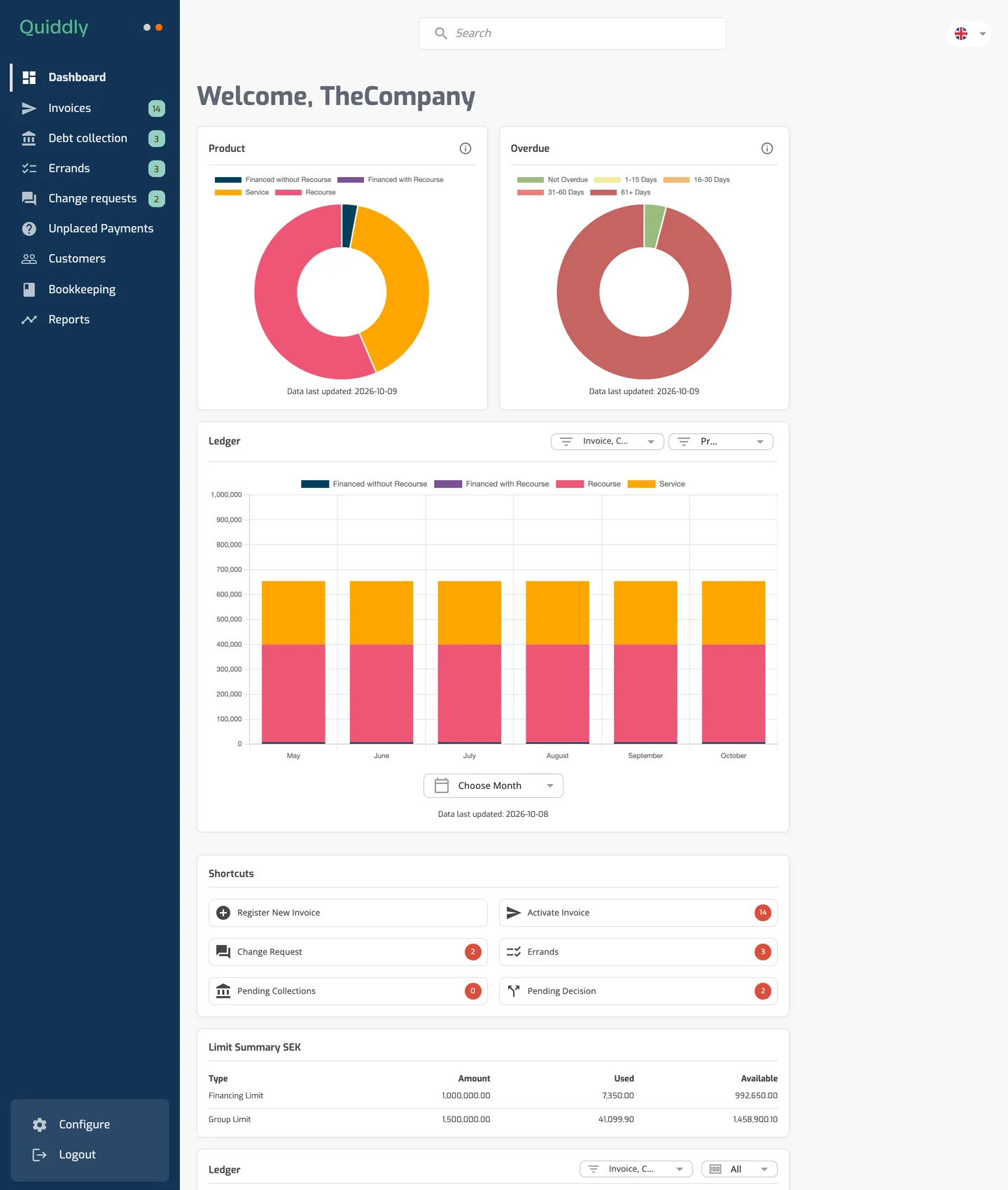1008x1190 pixels.
Task: Click the Dashboard grid icon in sidebar
Action: click(29, 77)
